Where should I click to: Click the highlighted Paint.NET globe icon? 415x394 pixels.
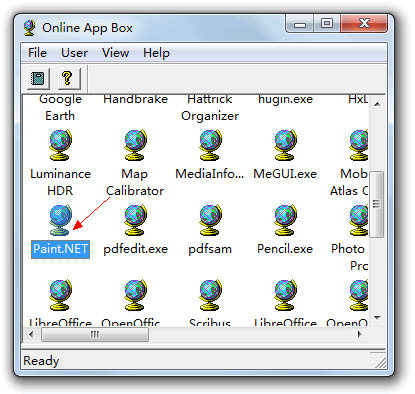[x=60, y=220]
